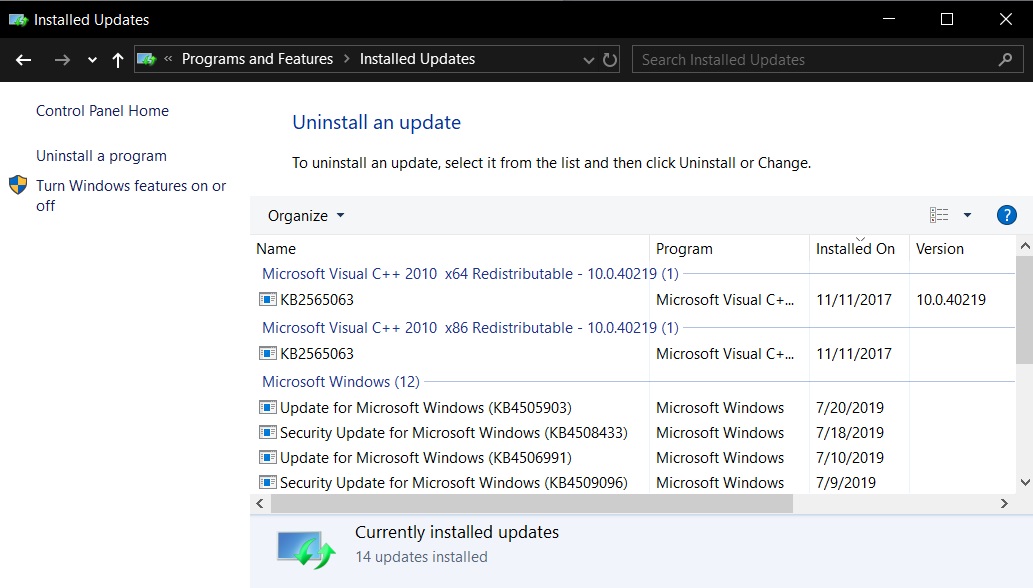
Task: Navigate back using the back arrow icon
Action: pos(22,60)
